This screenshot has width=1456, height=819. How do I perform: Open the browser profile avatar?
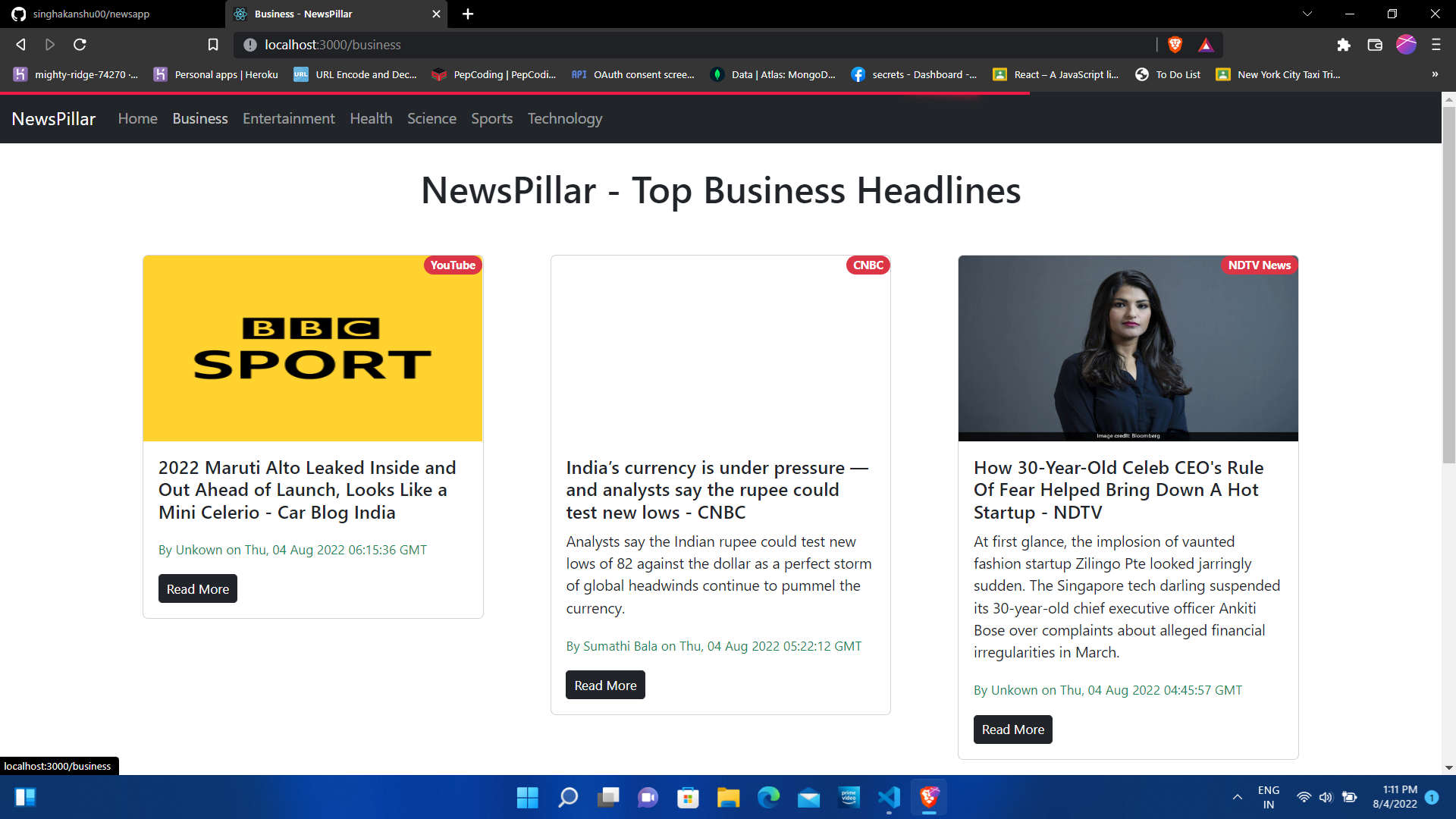[1407, 45]
